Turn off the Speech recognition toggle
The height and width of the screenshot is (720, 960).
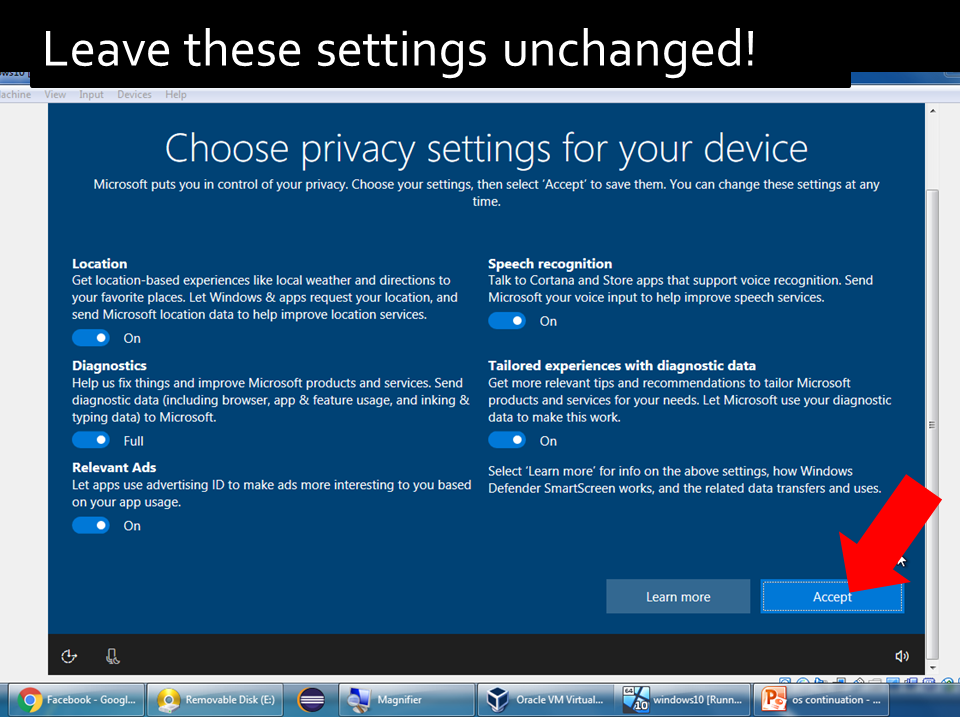[507, 320]
